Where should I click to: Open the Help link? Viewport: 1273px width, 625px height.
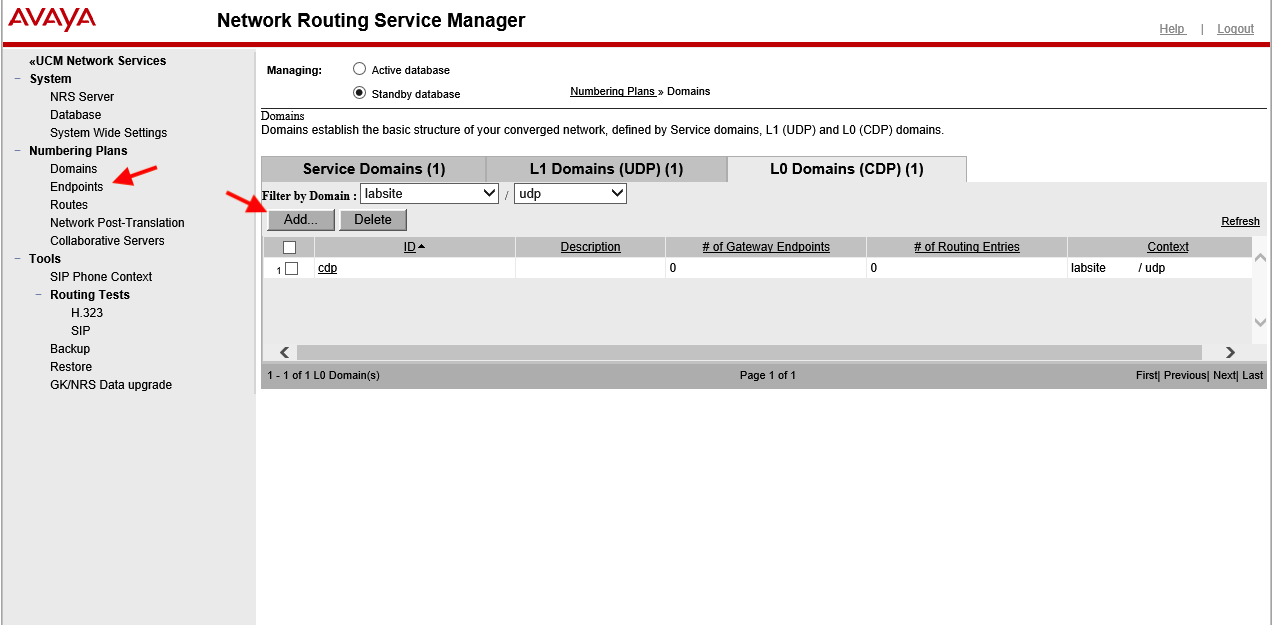(x=1172, y=29)
